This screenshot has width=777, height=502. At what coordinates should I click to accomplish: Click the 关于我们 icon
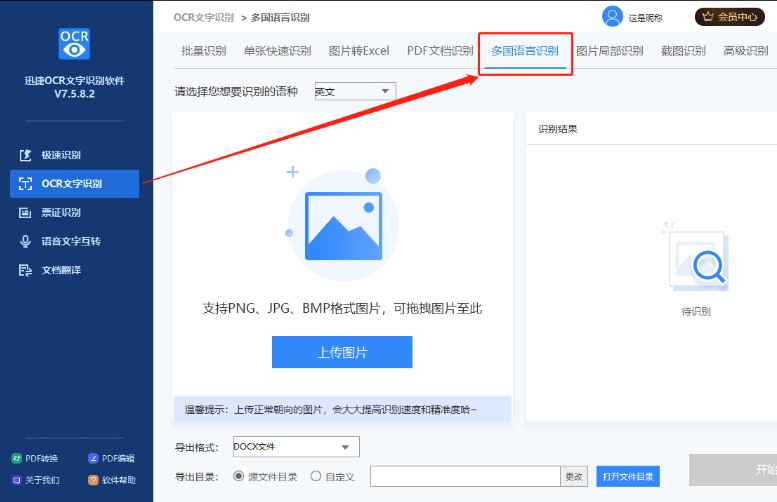[16, 480]
